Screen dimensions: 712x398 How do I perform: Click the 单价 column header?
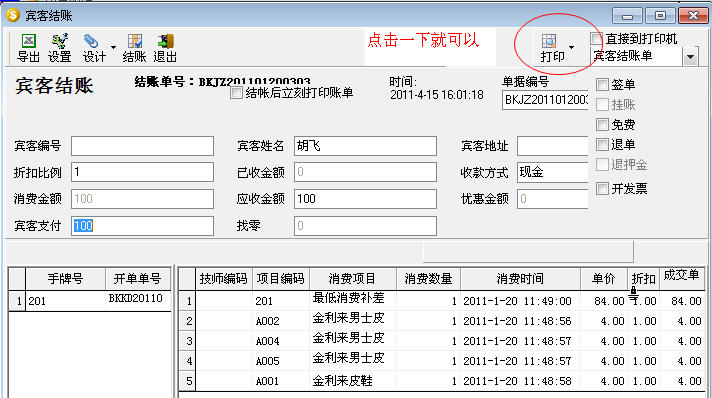(603, 279)
